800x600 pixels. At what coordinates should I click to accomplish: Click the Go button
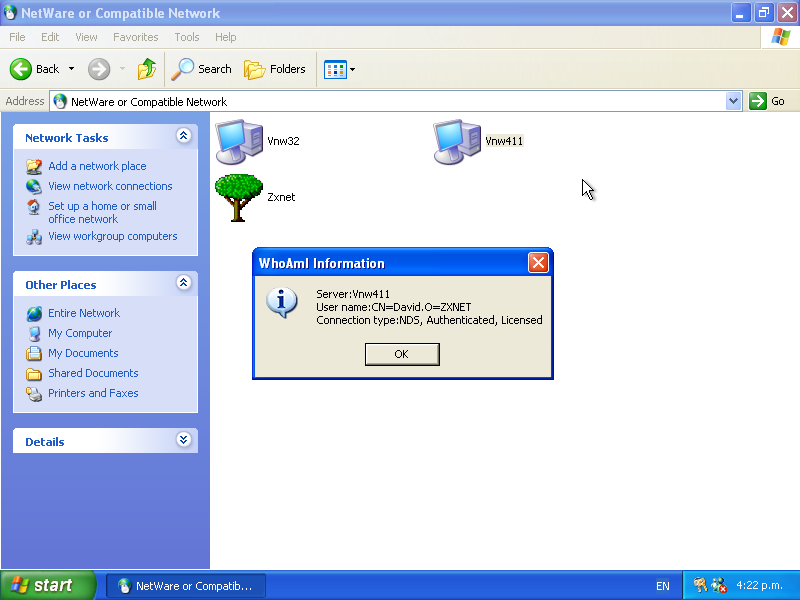(767, 101)
